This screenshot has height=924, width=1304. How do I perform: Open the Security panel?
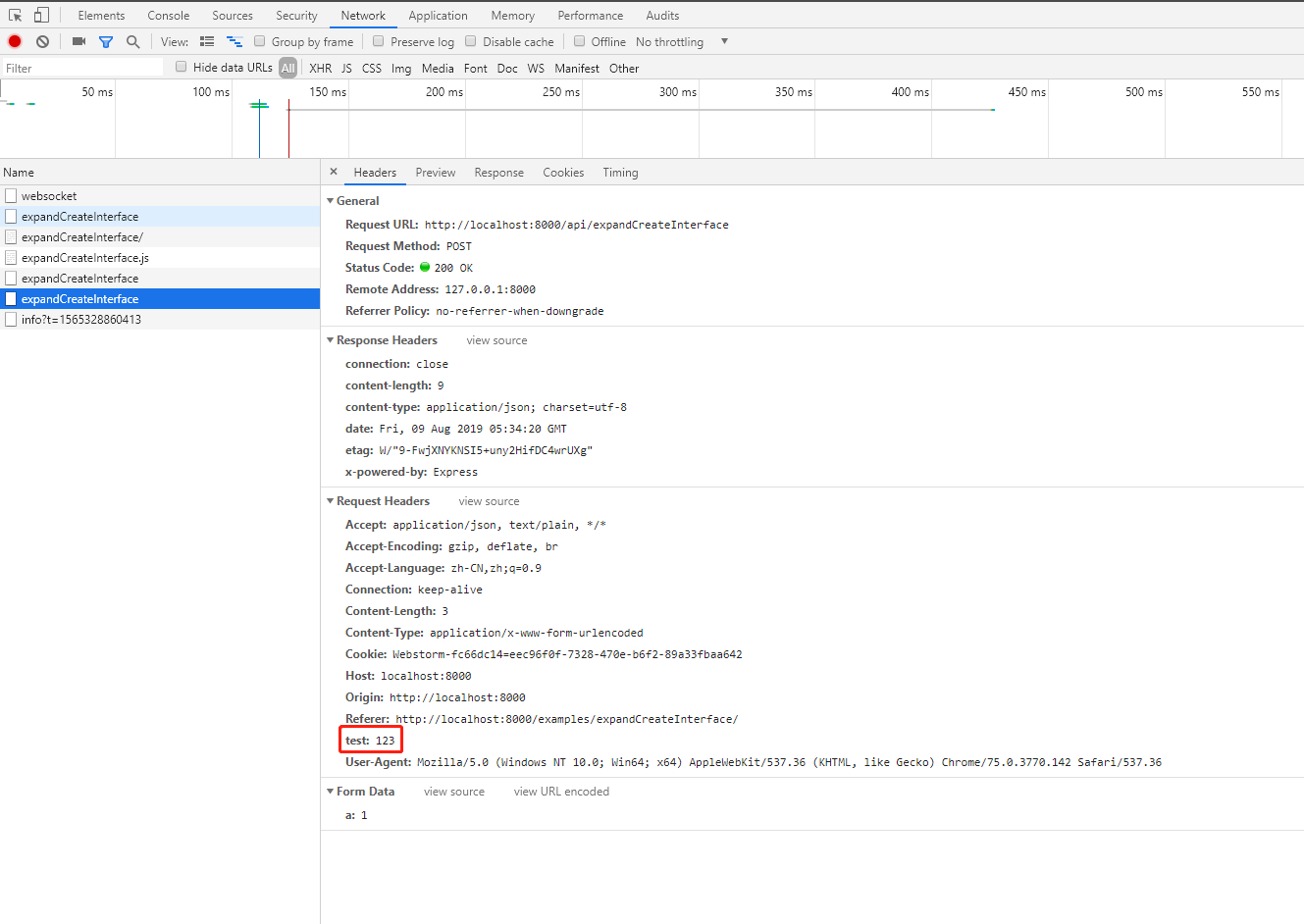pyautogui.click(x=296, y=16)
